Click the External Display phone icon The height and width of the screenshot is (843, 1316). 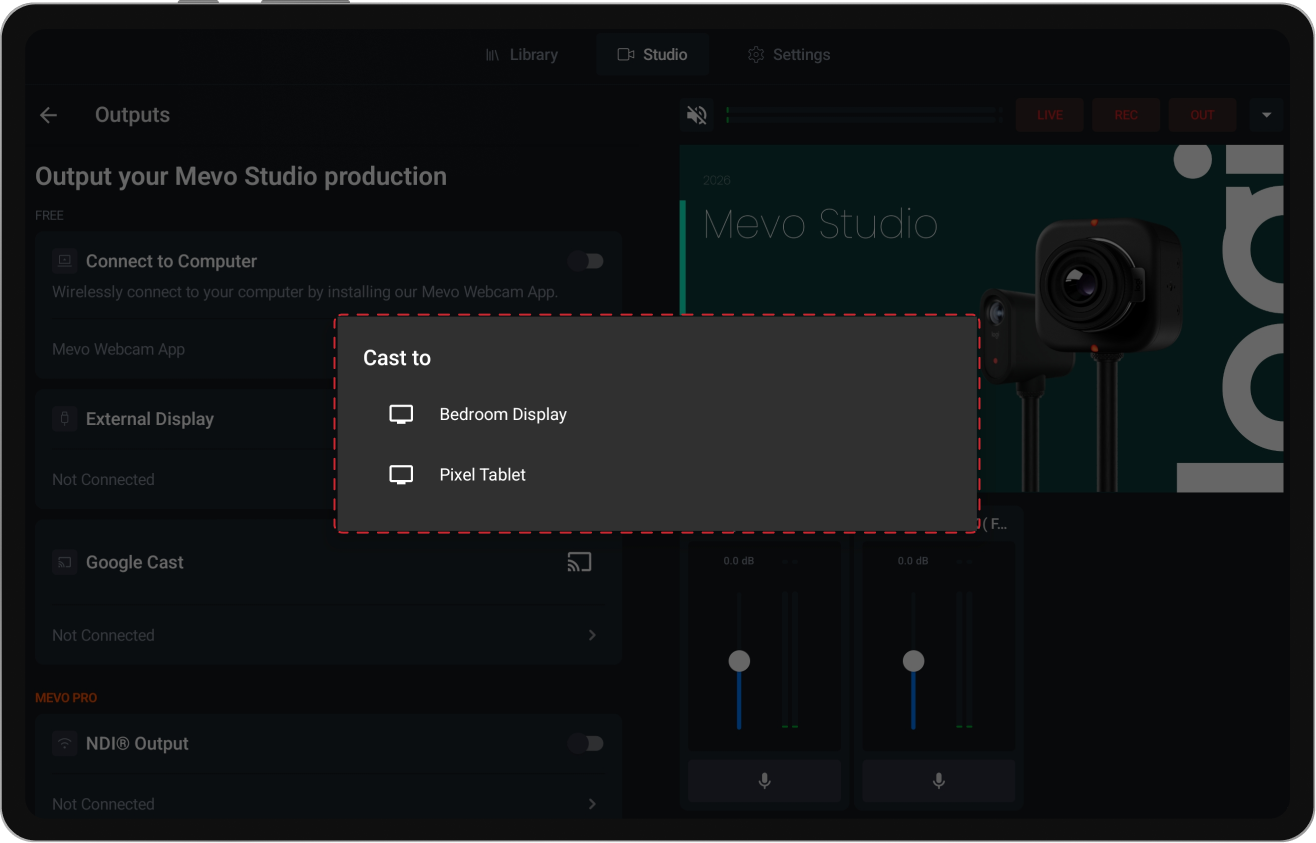pyautogui.click(x=64, y=419)
